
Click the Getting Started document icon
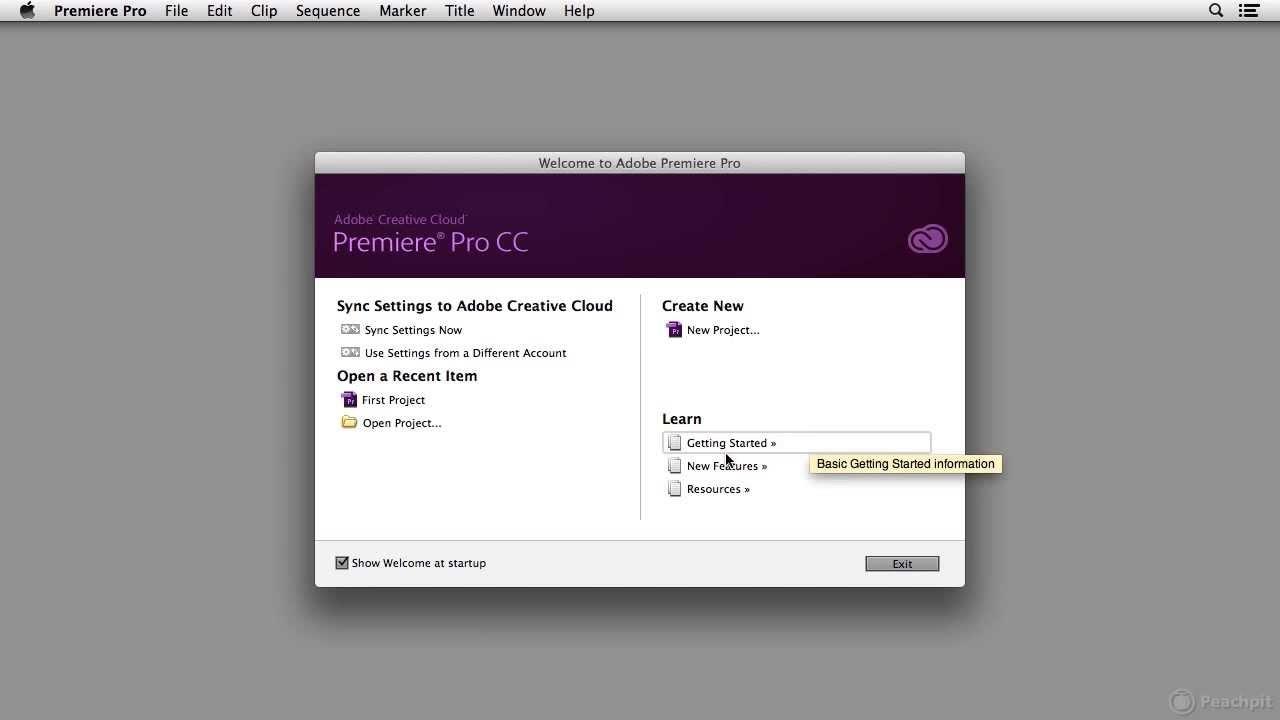pyautogui.click(x=675, y=442)
